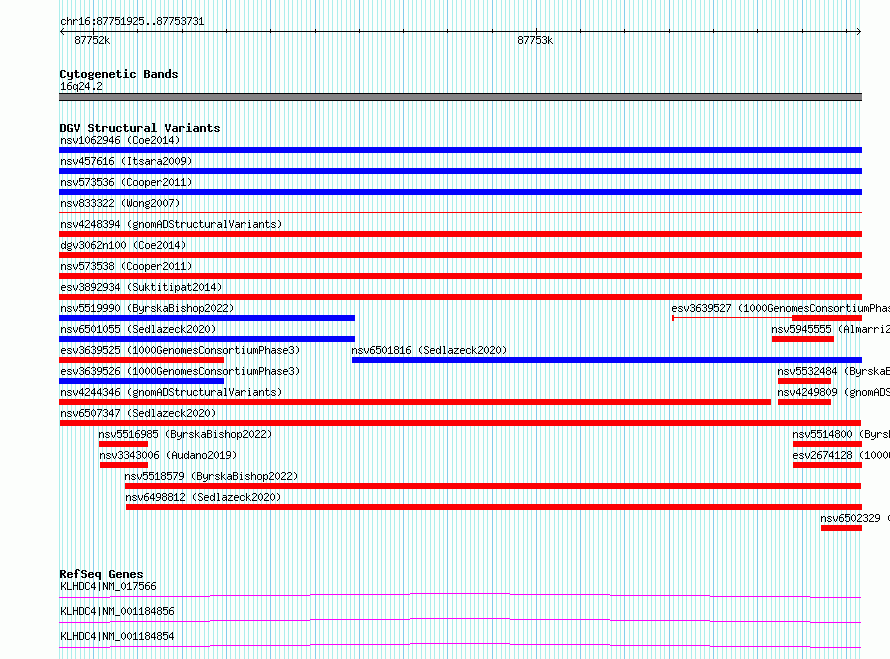Select the dgv3062n100 (Coe2014) label
The height and width of the screenshot is (659, 890).
123,245
